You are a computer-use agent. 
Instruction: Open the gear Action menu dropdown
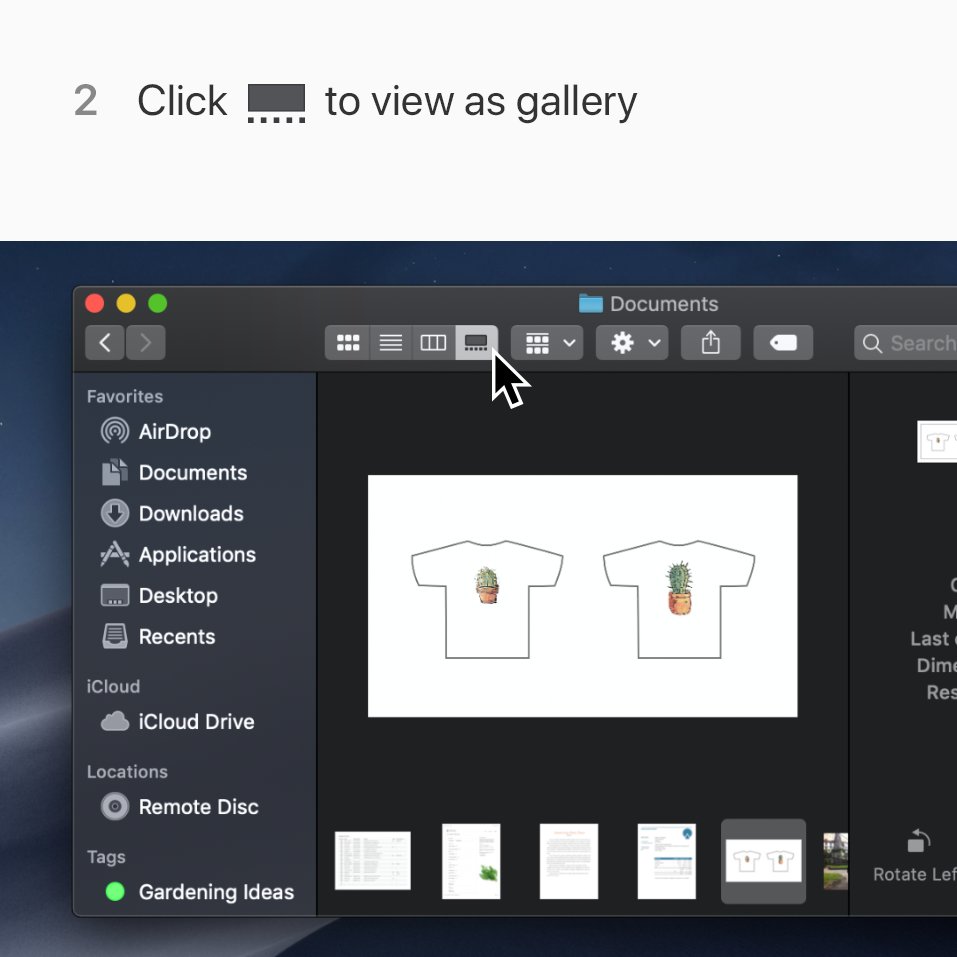click(632, 342)
